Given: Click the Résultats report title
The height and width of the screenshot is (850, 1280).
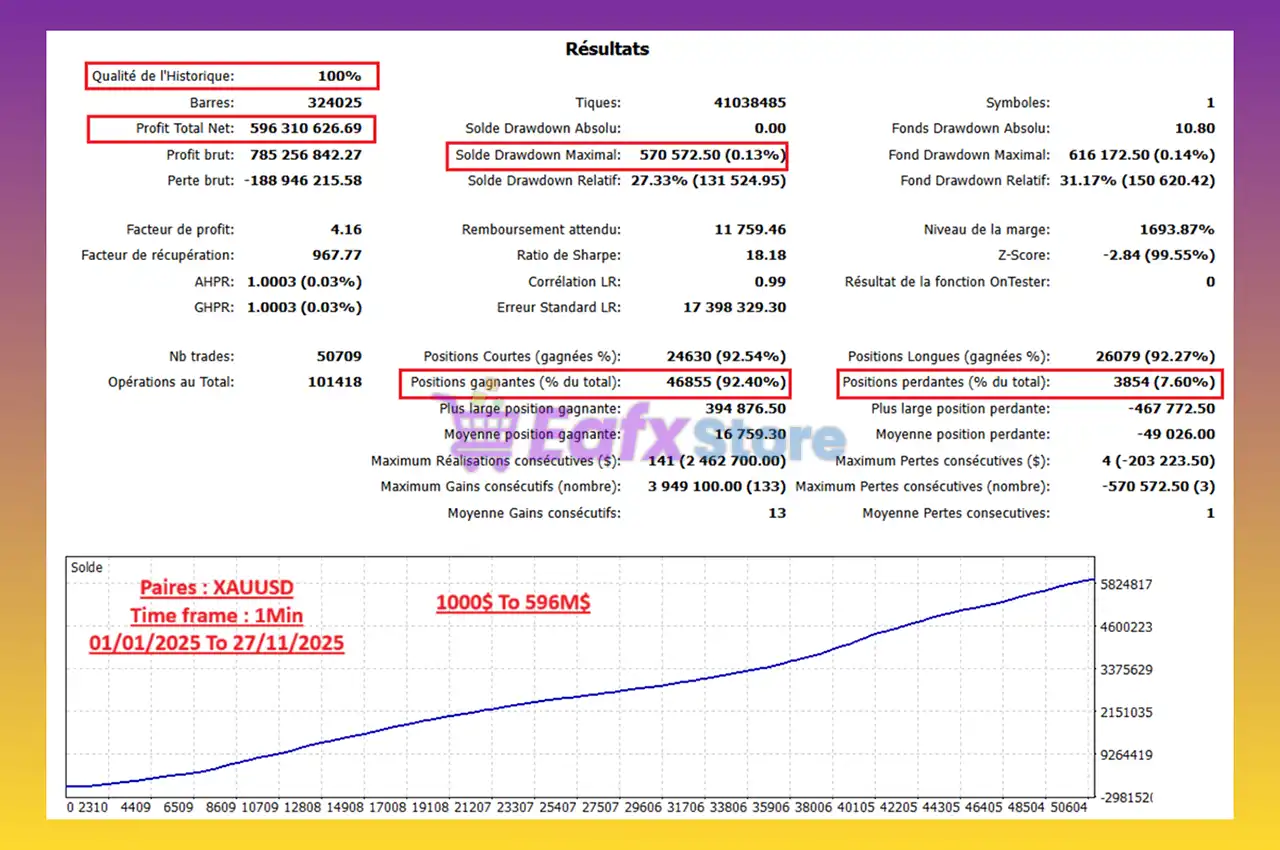Looking at the screenshot, I should coord(607,48).
